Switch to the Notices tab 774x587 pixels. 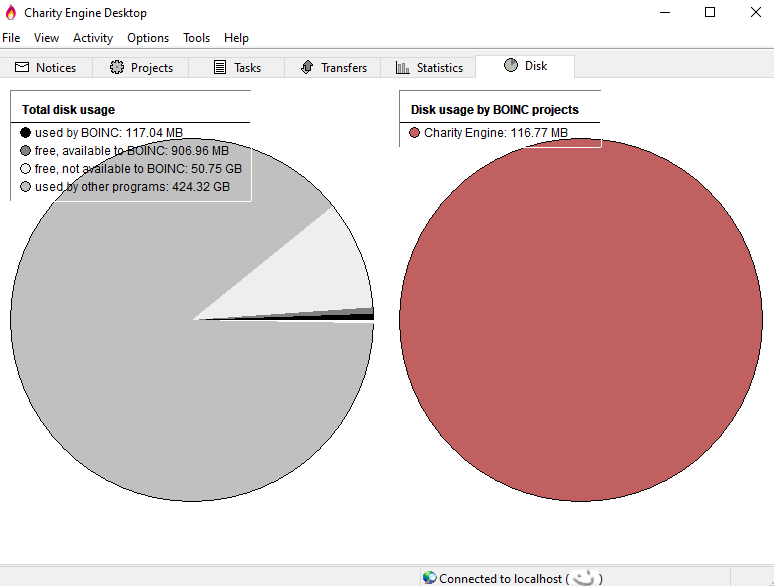(46, 68)
